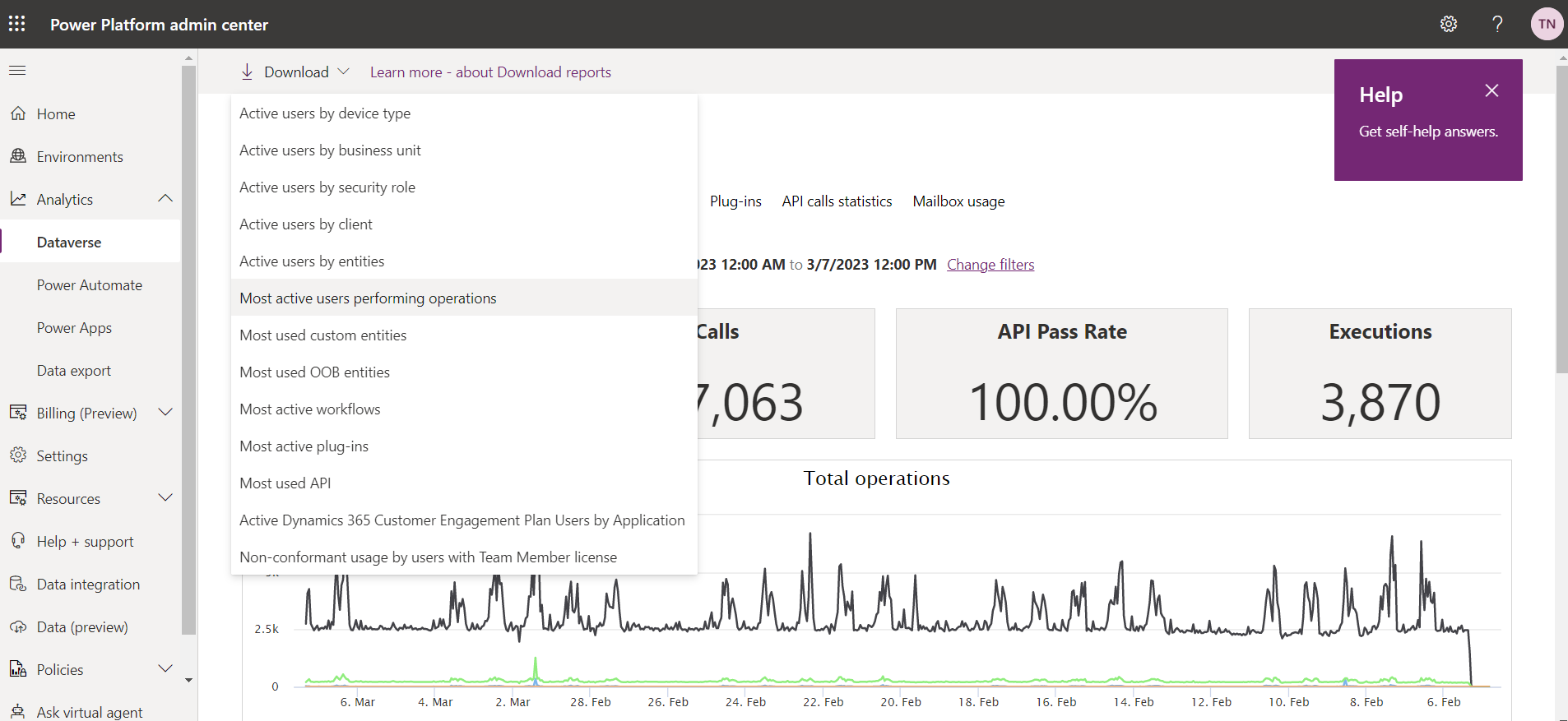Open Learn more about Download reports
Image resolution: width=1568 pixels, height=721 pixels.
(x=490, y=72)
